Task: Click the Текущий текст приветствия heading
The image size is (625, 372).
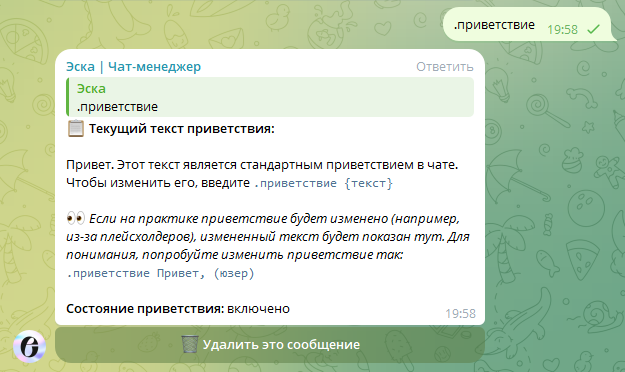Action: coord(181,129)
